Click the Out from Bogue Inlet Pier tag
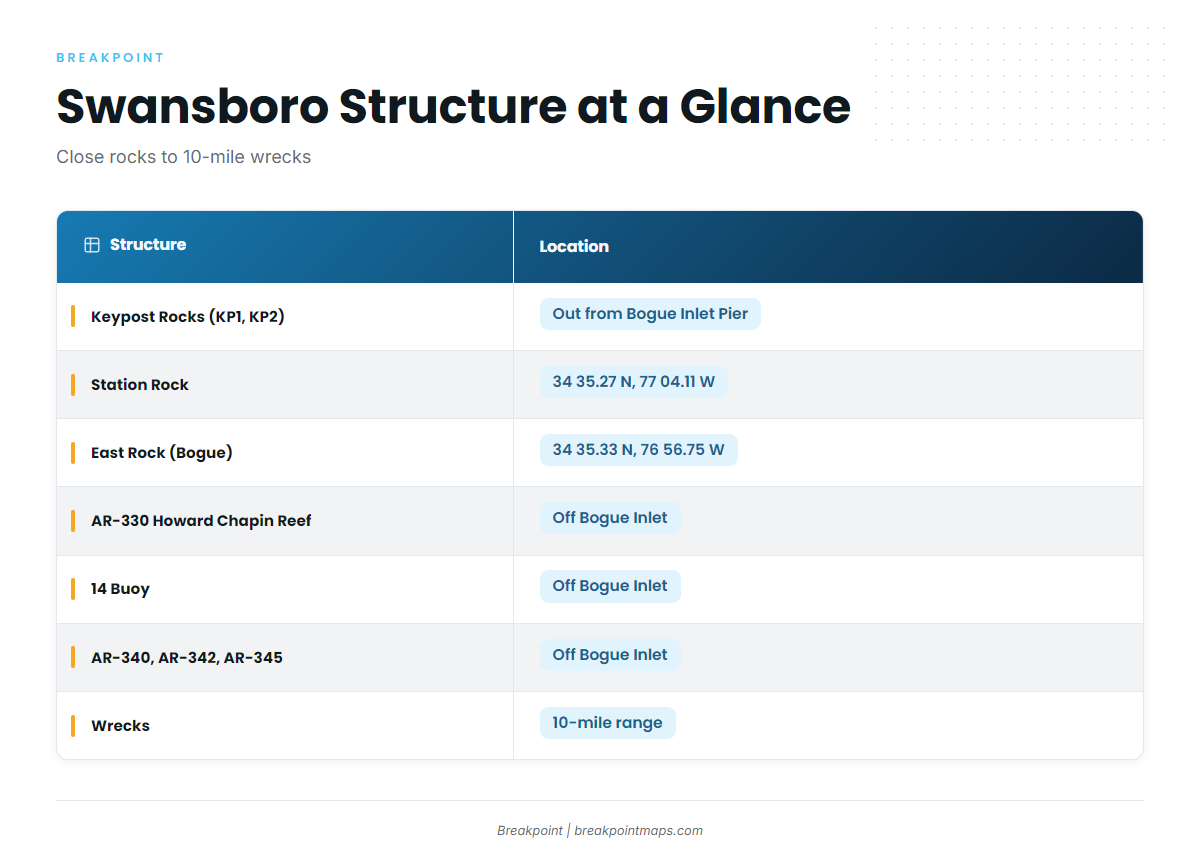The height and width of the screenshot is (865, 1200). (x=650, y=314)
